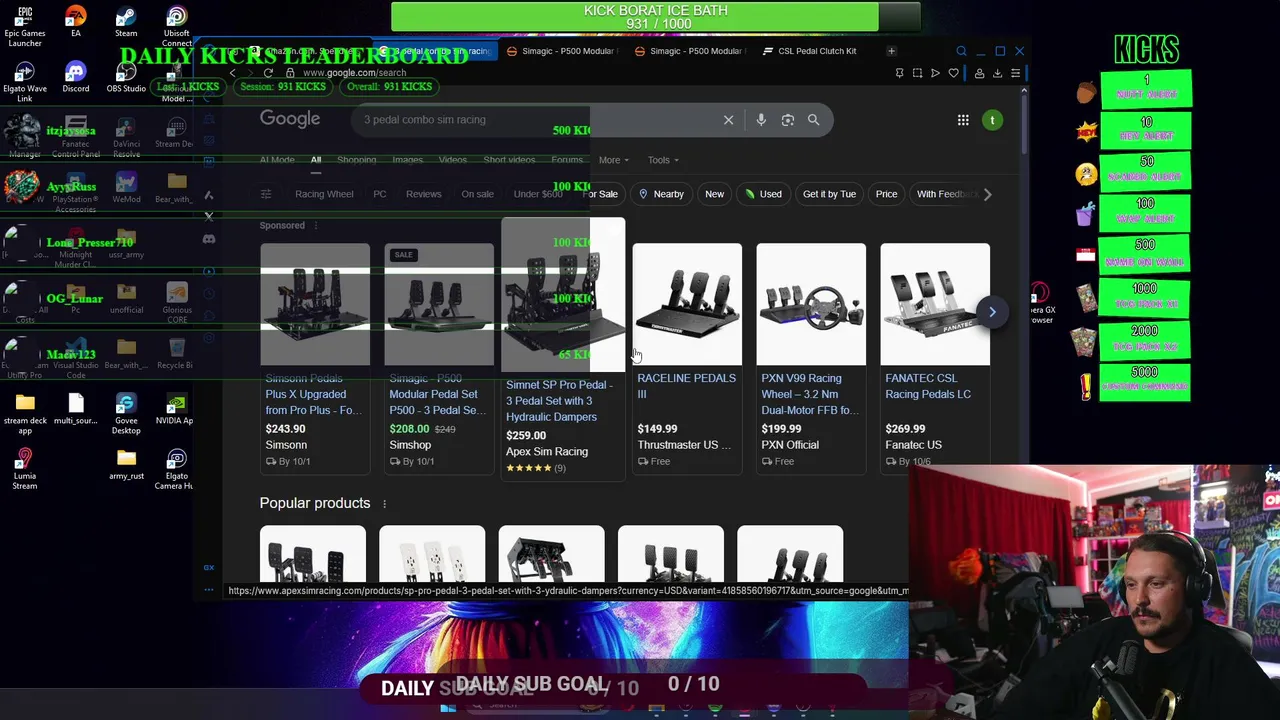Open the Google account avatar 't'
1280x720 pixels.
pos(992,120)
